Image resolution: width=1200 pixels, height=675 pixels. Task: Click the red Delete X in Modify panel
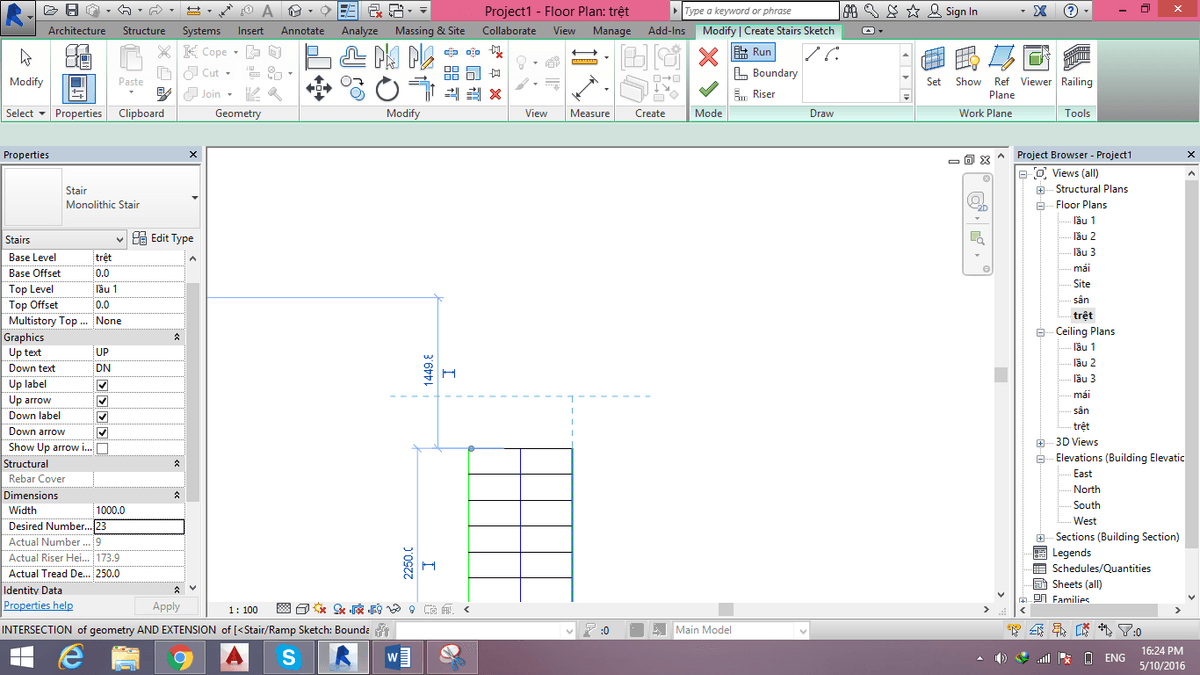(495, 94)
